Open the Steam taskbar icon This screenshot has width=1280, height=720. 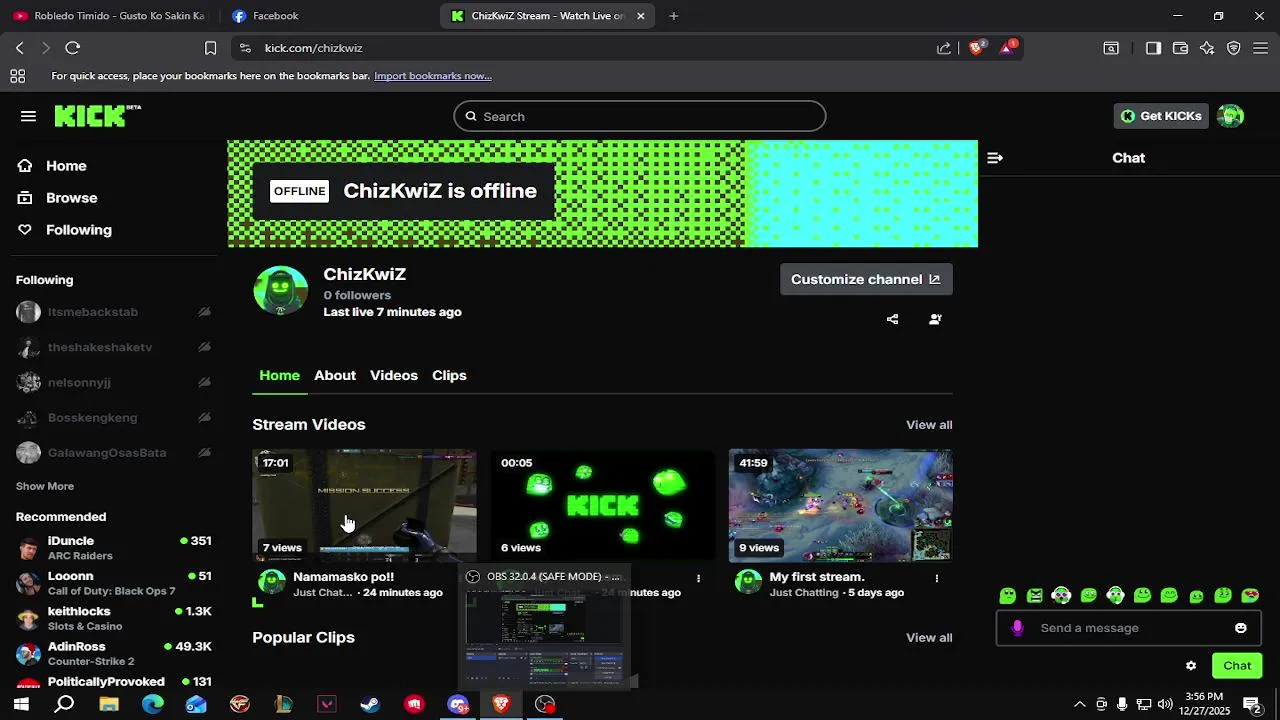tap(370, 704)
